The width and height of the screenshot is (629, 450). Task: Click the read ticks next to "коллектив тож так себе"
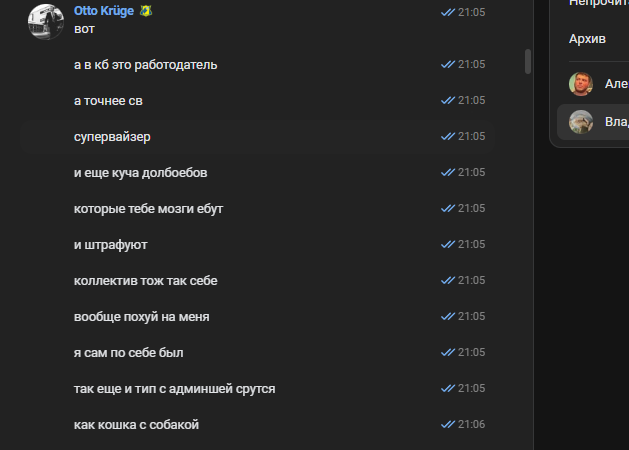[448, 281]
